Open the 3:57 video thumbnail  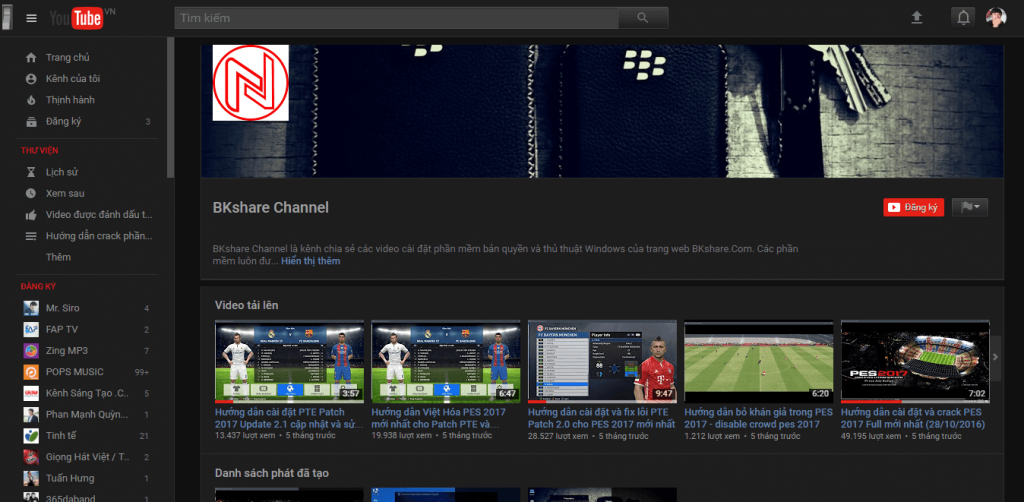pyautogui.click(x=289, y=362)
